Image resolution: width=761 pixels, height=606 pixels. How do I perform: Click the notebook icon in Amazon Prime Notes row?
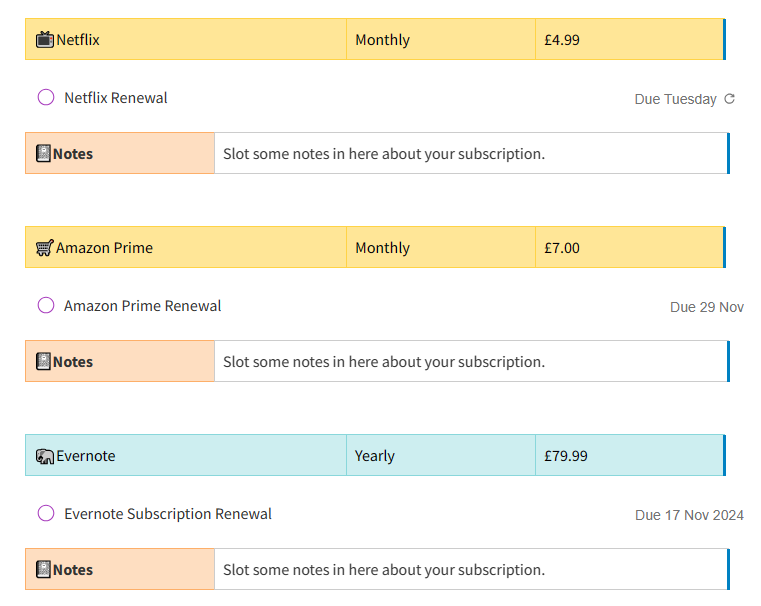[x=43, y=361]
